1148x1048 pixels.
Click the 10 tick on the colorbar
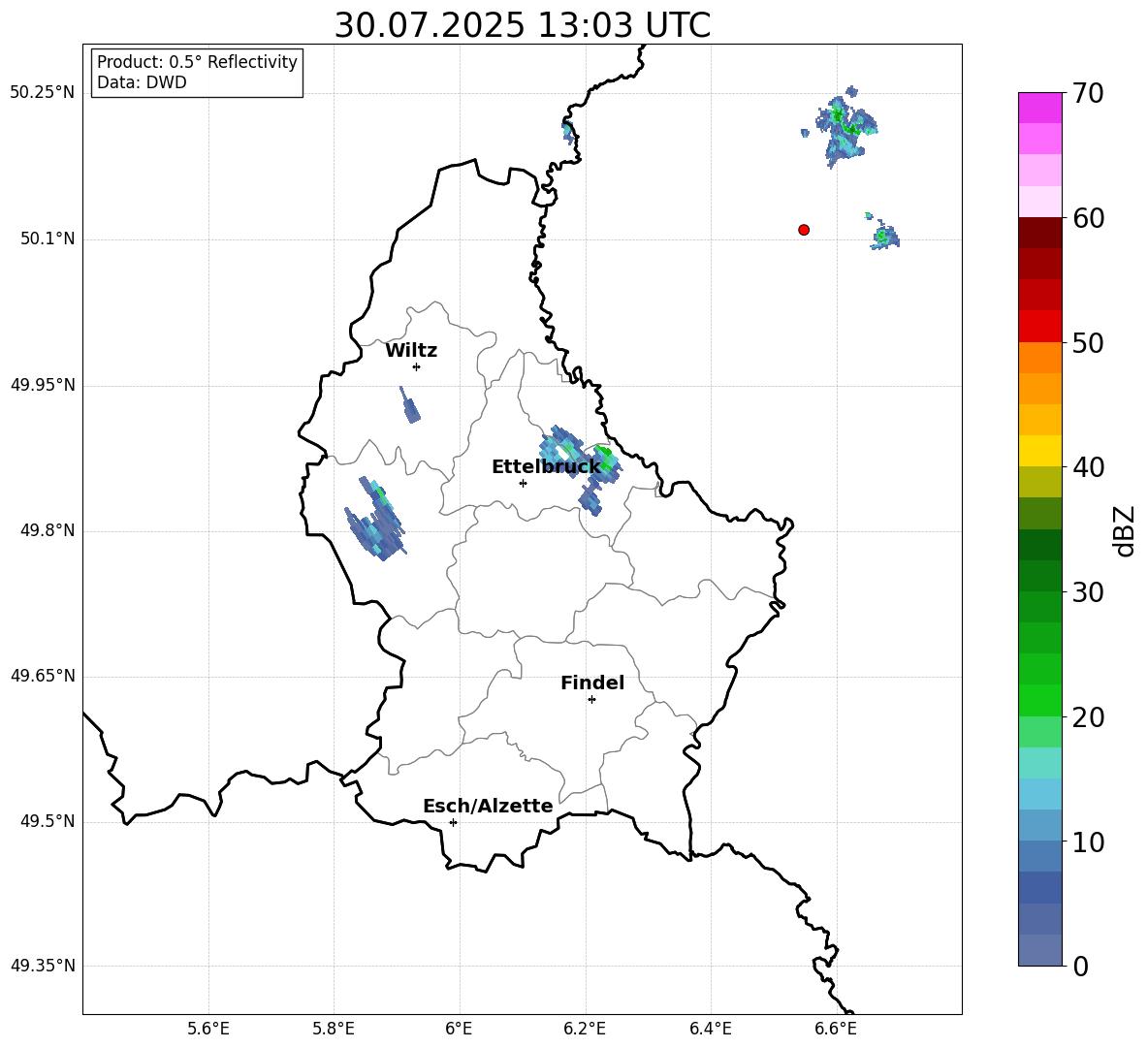1088,842
